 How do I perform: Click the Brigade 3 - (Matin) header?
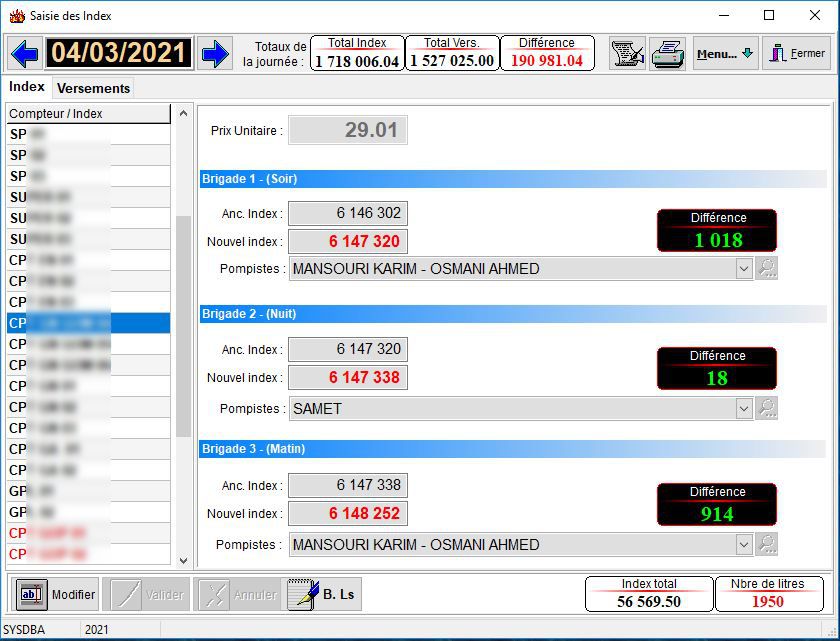513,449
